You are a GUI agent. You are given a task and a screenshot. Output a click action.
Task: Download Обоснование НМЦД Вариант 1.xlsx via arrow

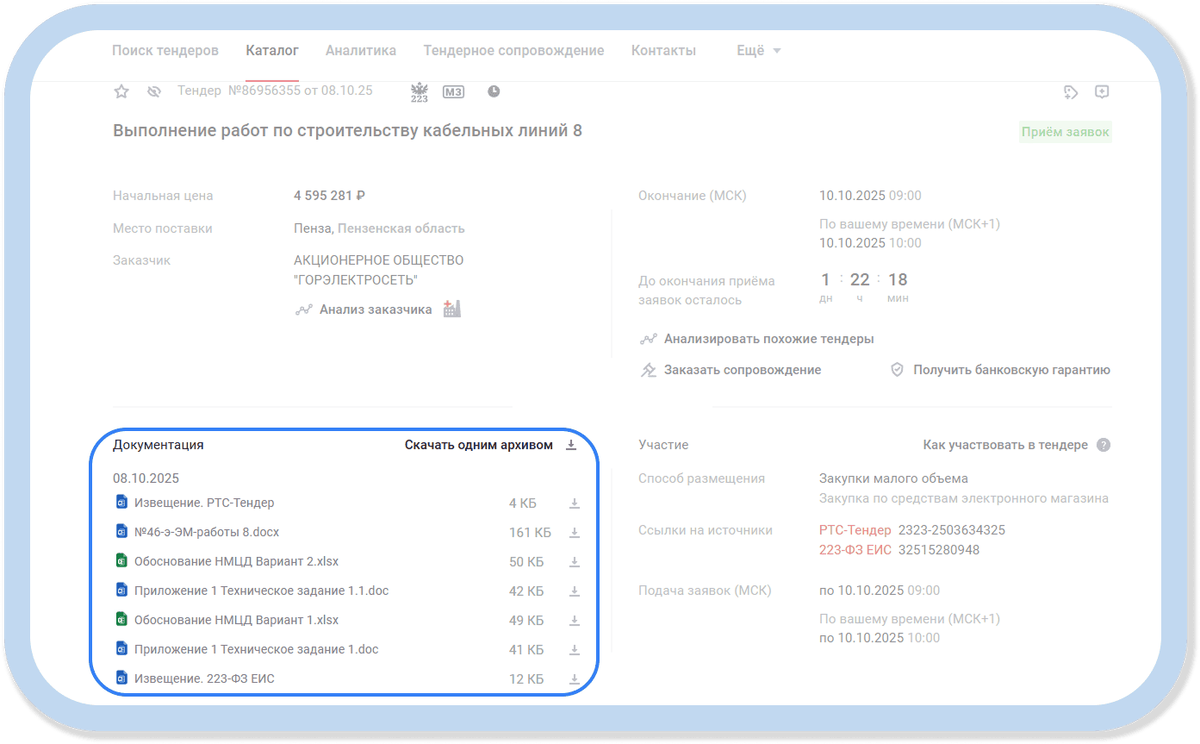tap(575, 620)
